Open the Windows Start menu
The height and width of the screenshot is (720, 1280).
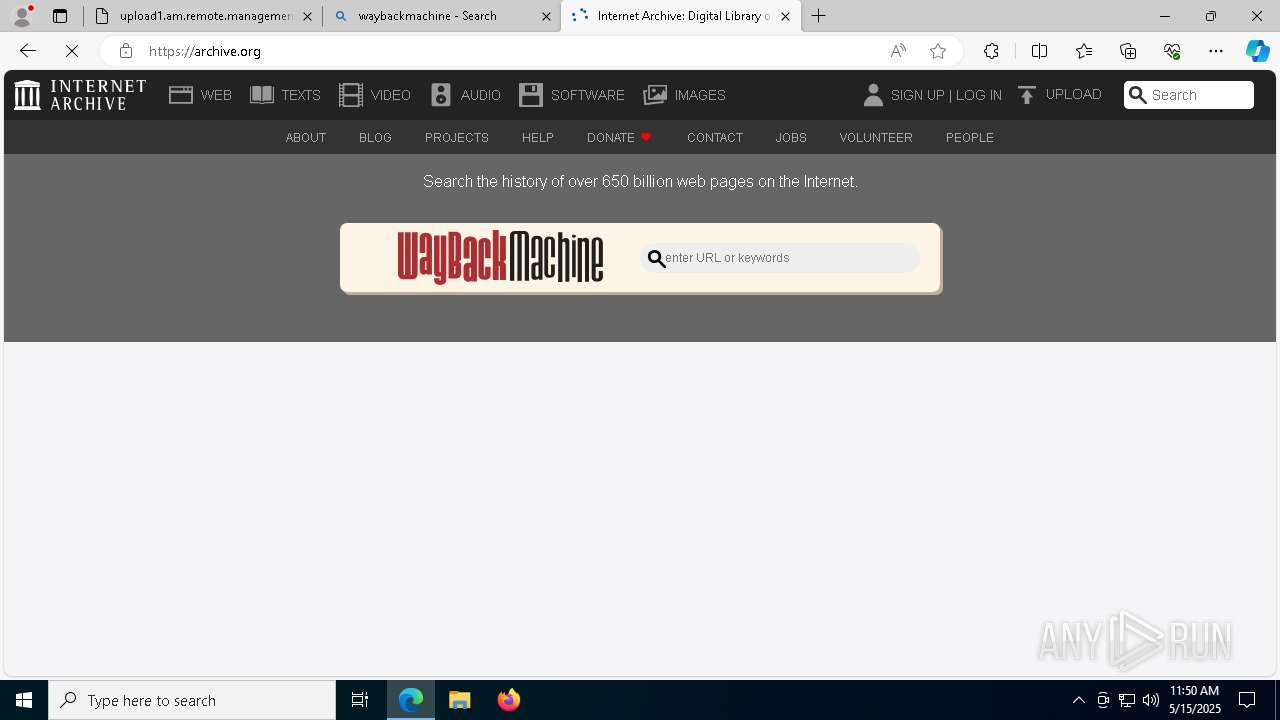[x=24, y=700]
